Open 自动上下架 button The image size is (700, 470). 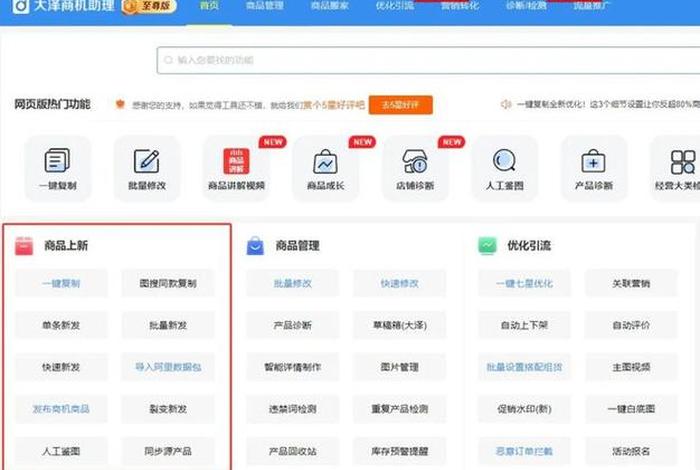click(525, 325)
